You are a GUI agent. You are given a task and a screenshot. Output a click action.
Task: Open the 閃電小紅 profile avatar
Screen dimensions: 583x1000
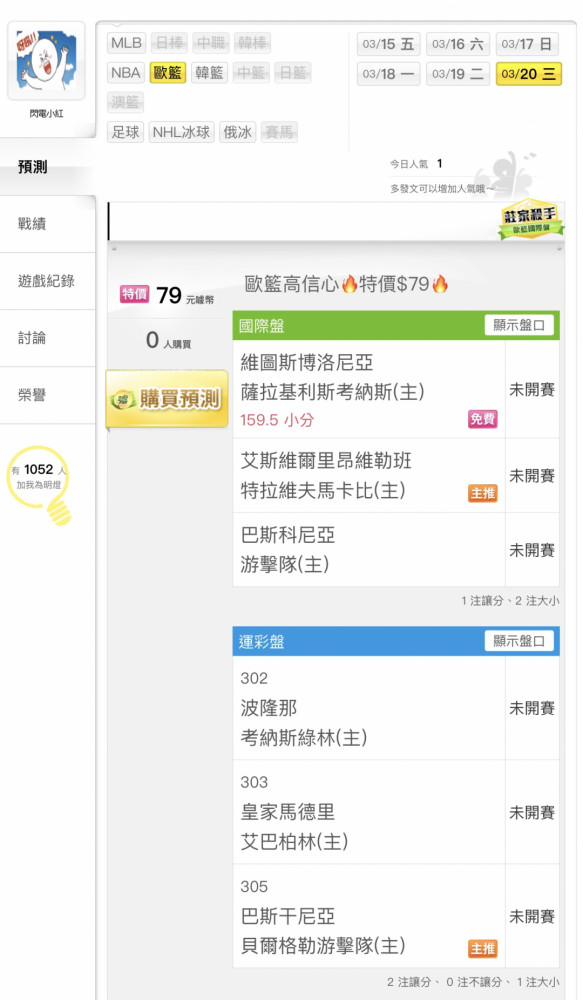coord(46,61)
